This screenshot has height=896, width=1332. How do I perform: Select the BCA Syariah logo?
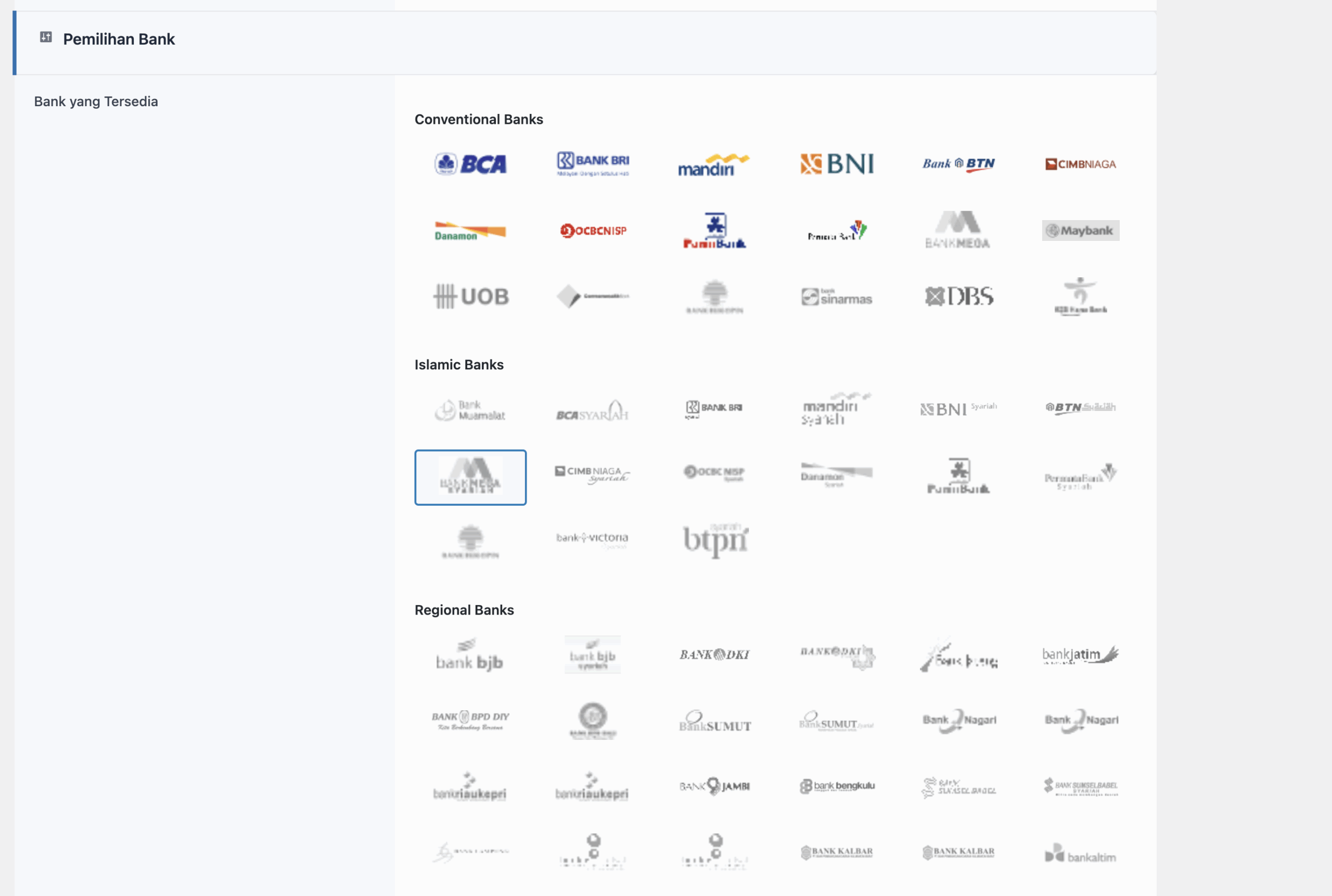click(x=593, y=411)
